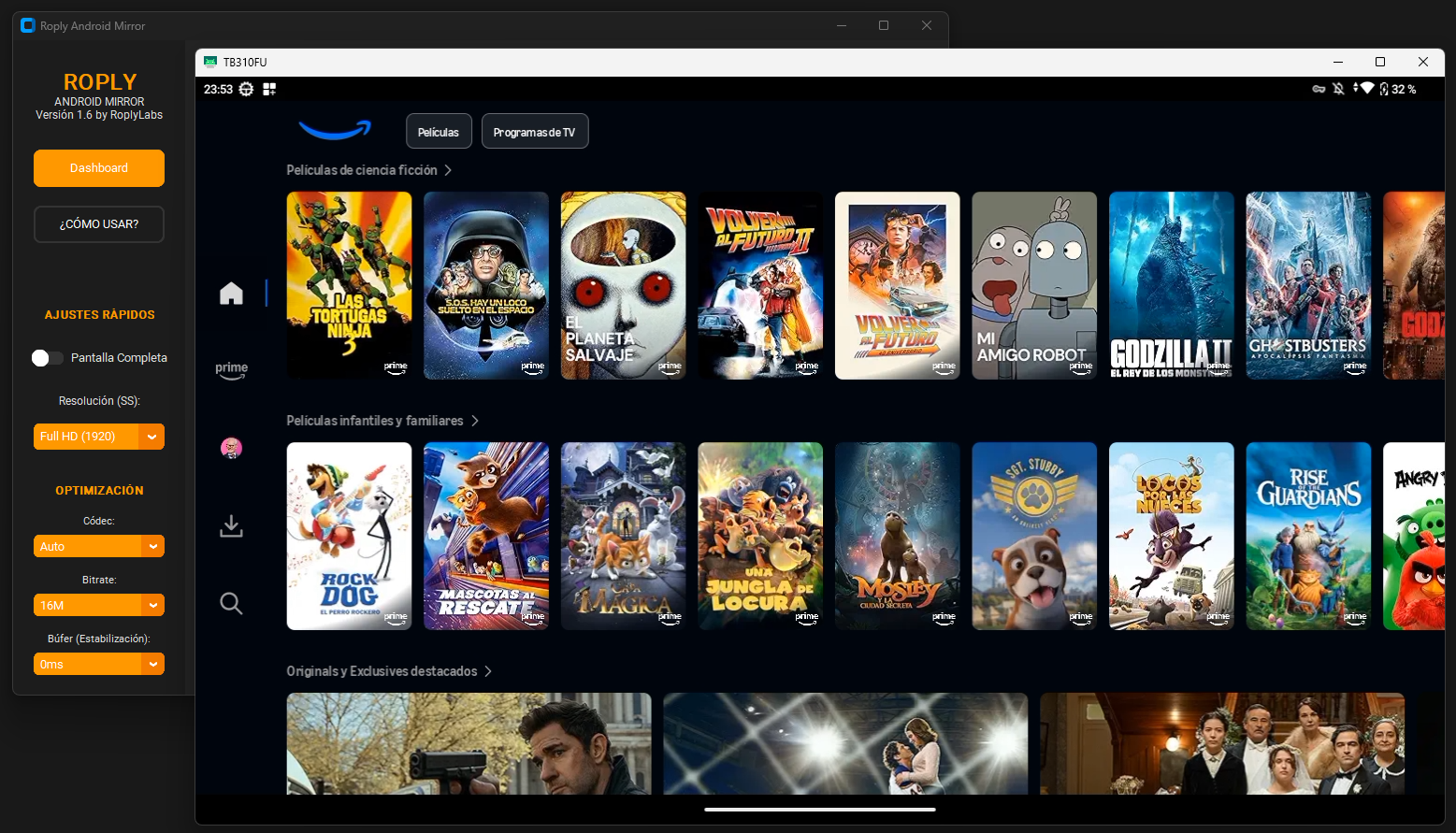
Task: Minimize the Roply Android Mirror window
Action: tap(842, 25)
